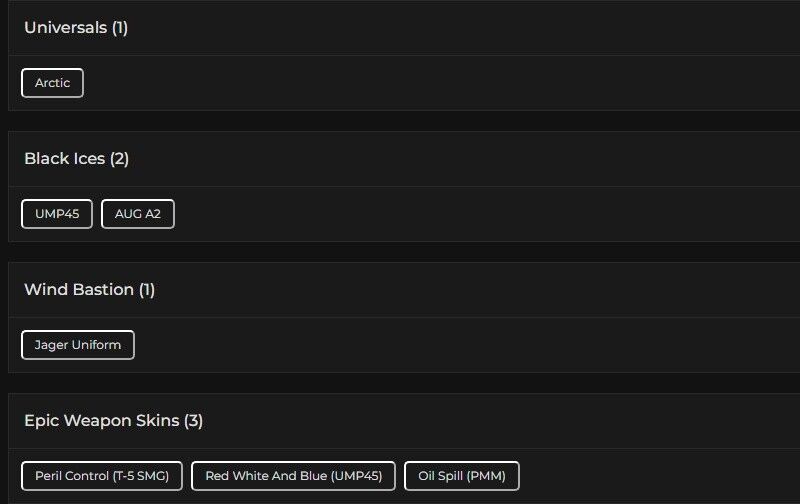Click the Epic Weapon Skins count (3)
The width and height of the screenshot is (800, 504).
[x=194, y=421]
